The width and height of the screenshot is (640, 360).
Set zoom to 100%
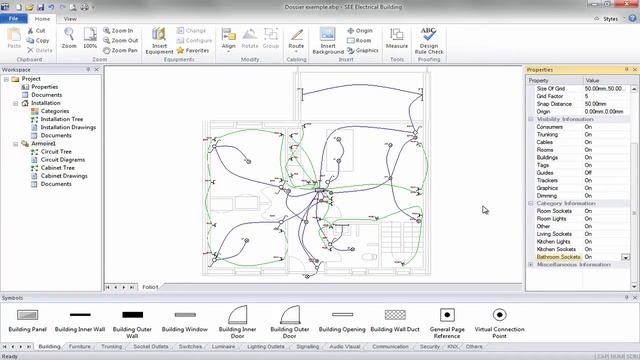90,38
